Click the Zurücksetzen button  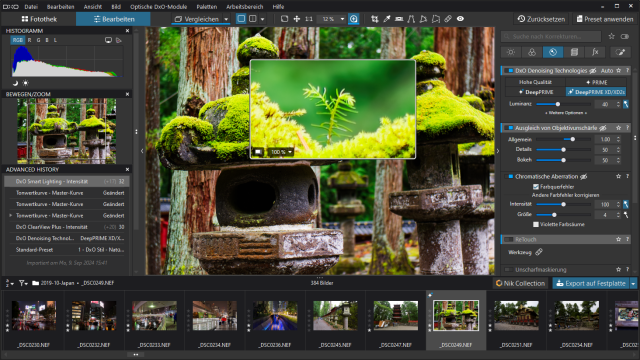click(x=541, y=19)
